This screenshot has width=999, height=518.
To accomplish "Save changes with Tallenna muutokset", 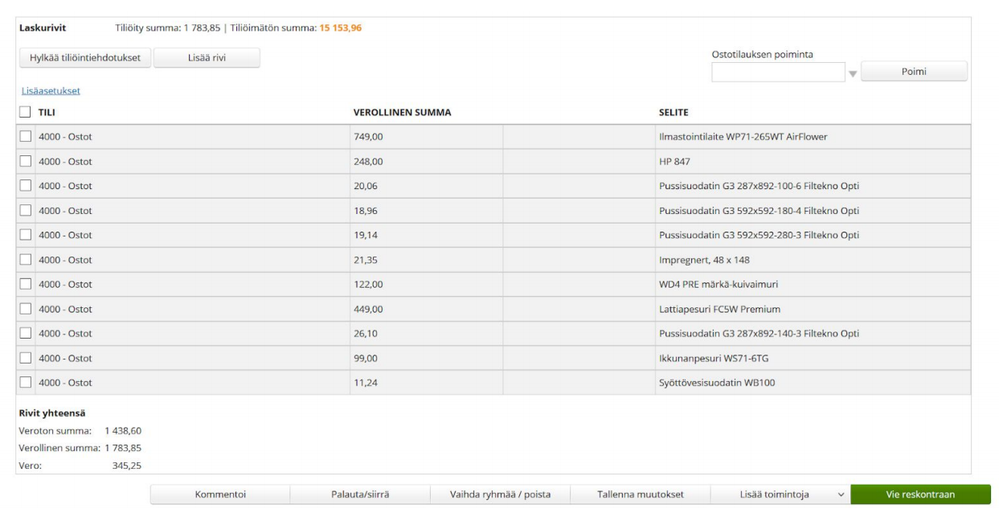I will [x=640, y=494].
